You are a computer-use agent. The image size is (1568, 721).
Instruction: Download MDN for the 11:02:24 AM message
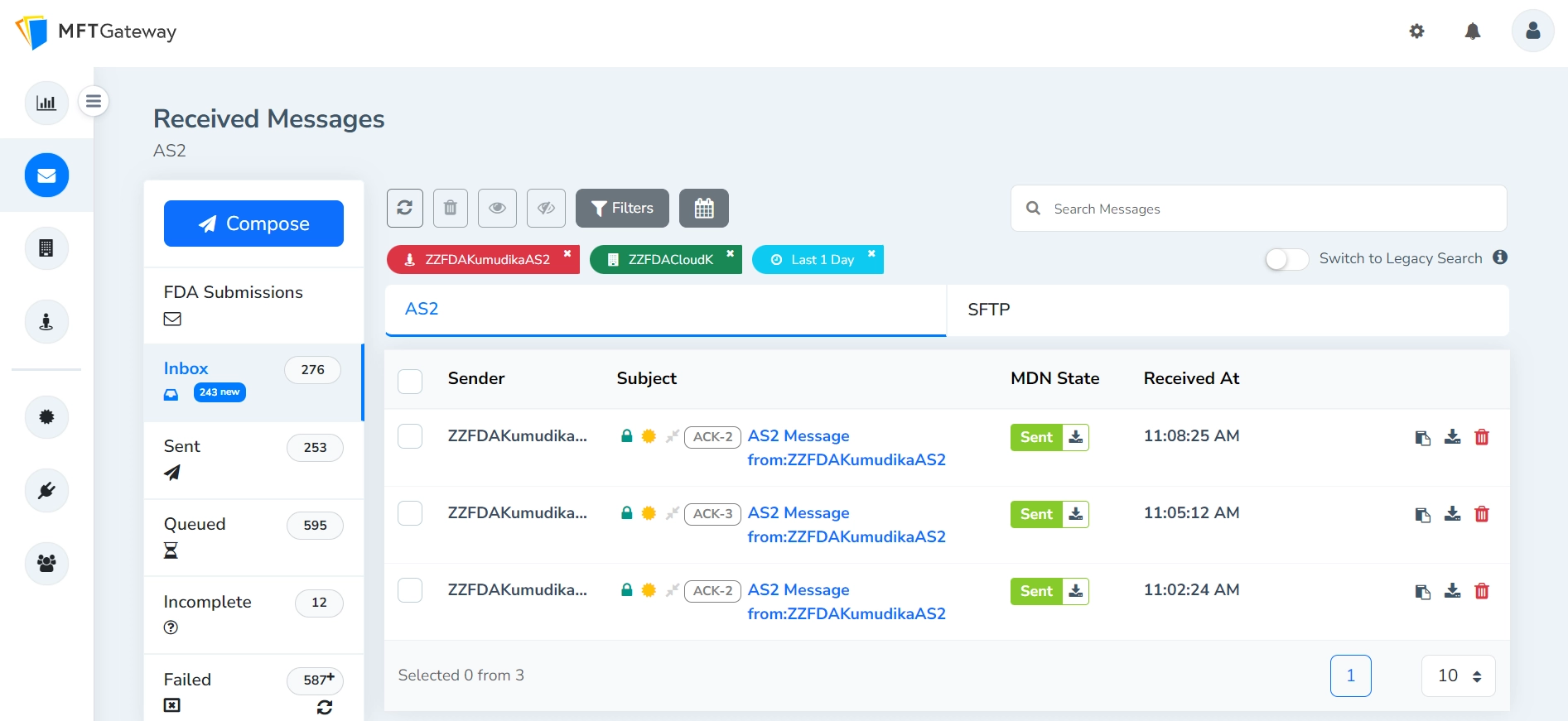(1075, 591)
